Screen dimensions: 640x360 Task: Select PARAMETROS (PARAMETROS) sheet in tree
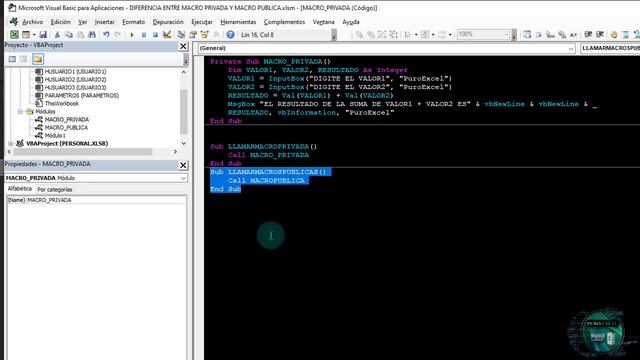82,96
